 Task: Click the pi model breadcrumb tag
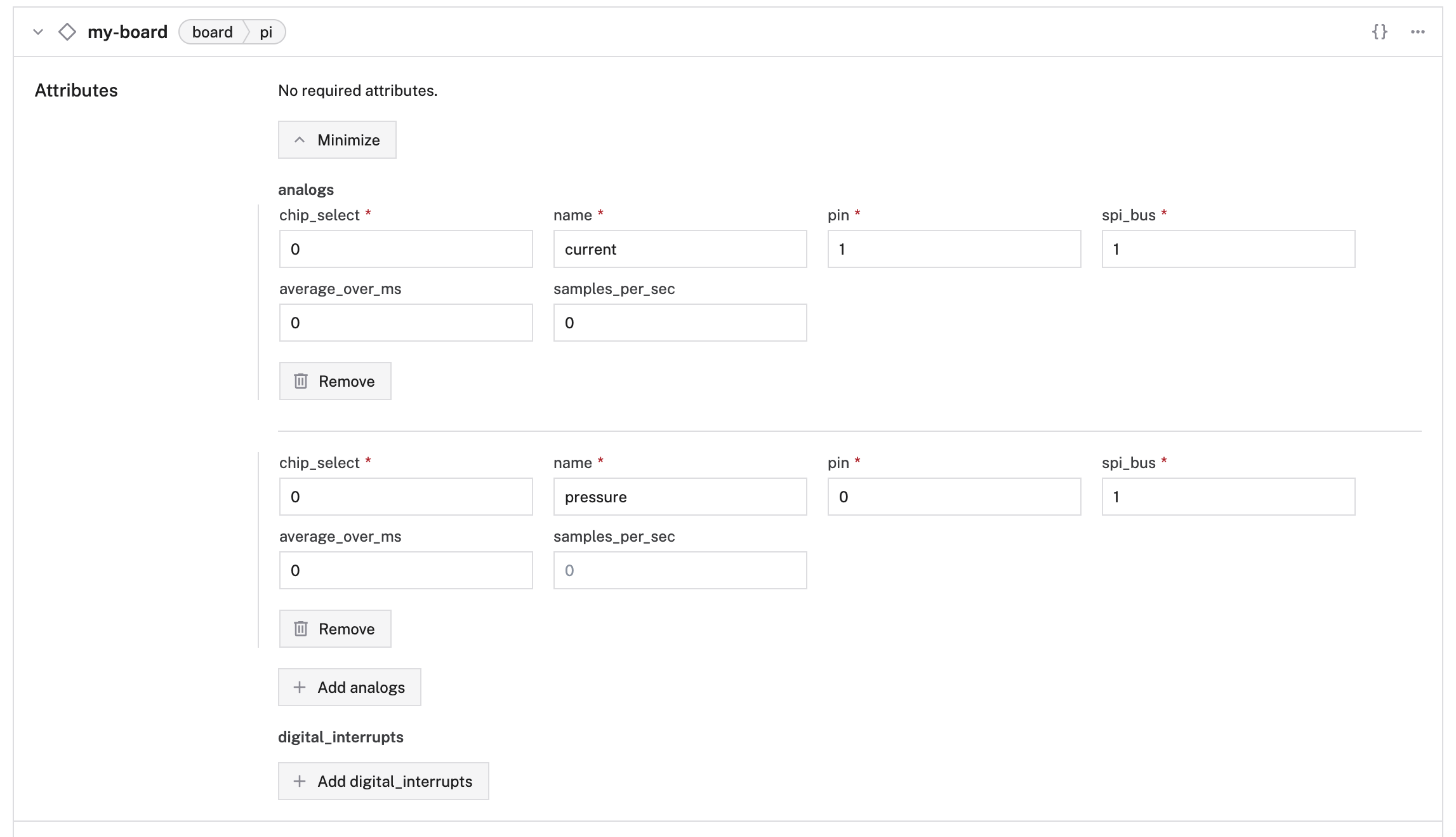click(266, 32)
